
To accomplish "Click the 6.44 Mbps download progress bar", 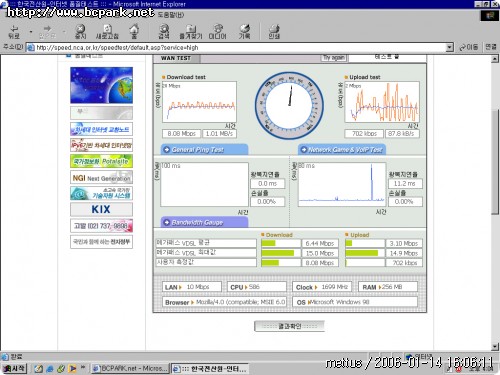I will [x=281, y=244].
